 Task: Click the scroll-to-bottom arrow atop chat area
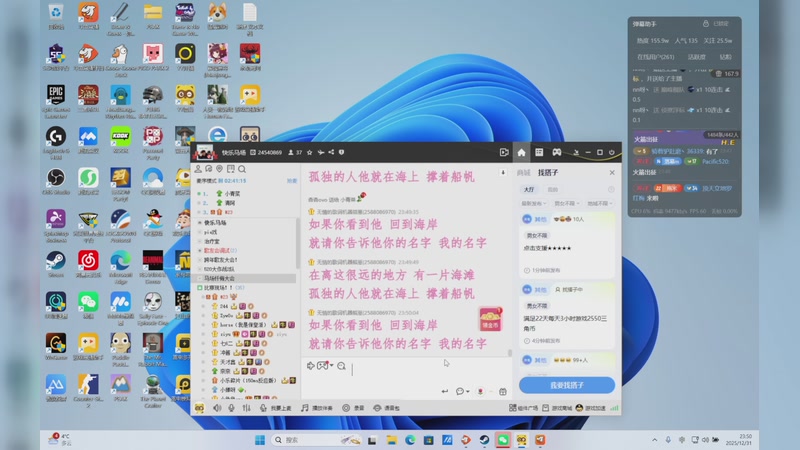pyautogui.click(x=503, y=172)
